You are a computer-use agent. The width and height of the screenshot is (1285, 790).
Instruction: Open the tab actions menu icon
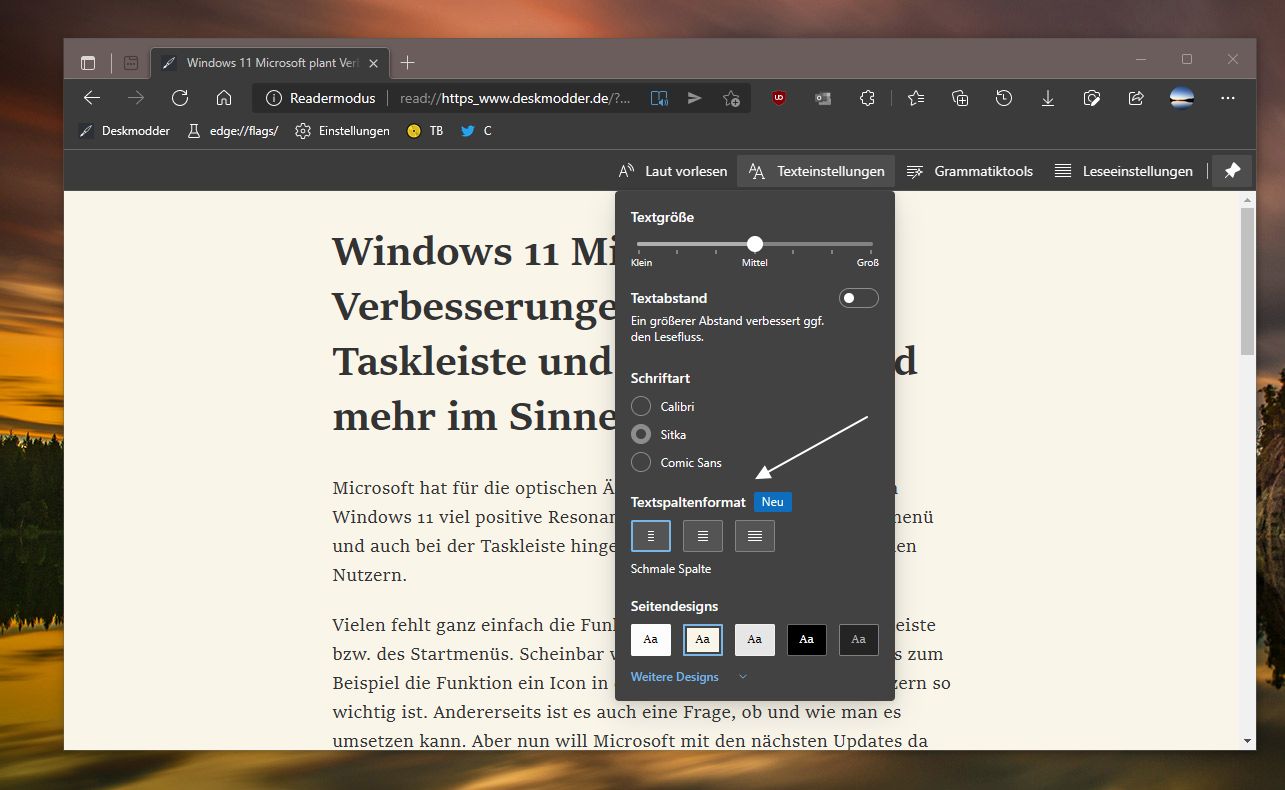[88, 63]
